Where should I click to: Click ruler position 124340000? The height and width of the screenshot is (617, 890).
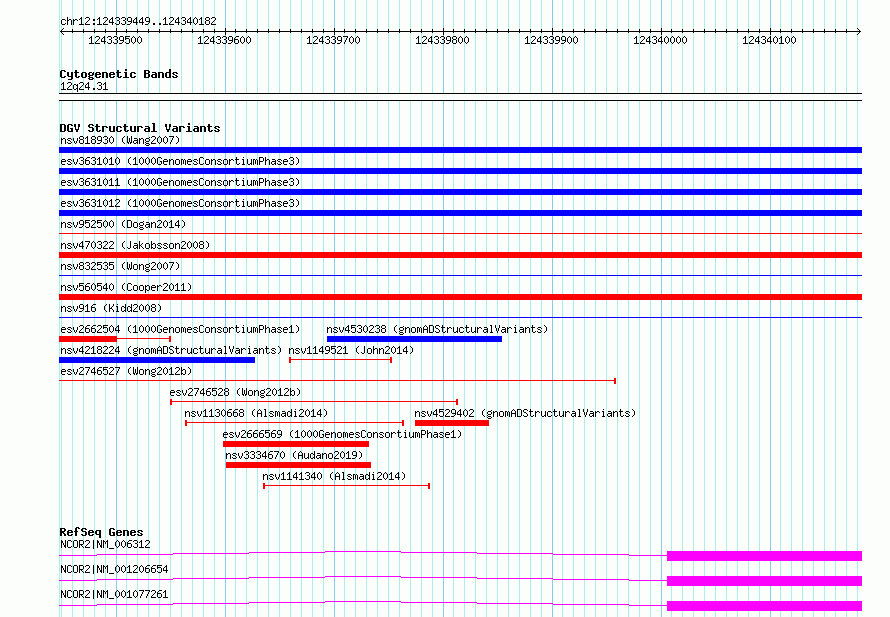[x=660, y=40]
